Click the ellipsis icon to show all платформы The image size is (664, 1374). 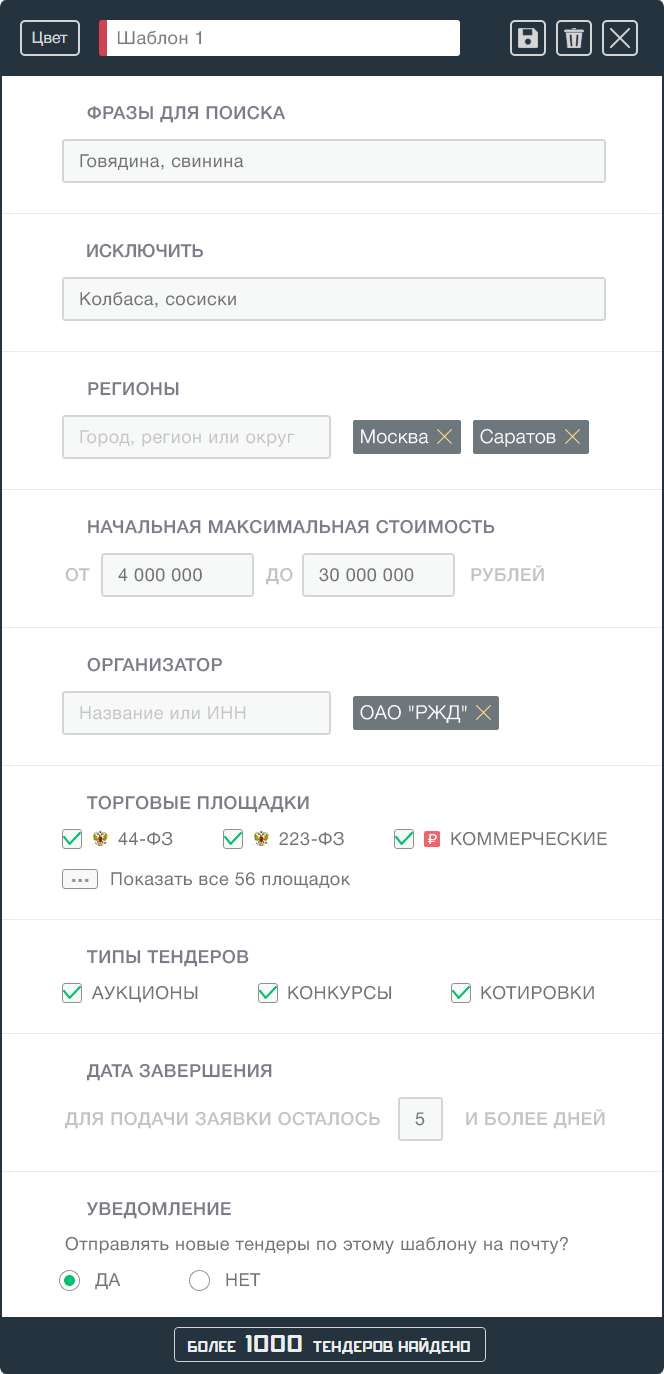[x=80, y=879]
